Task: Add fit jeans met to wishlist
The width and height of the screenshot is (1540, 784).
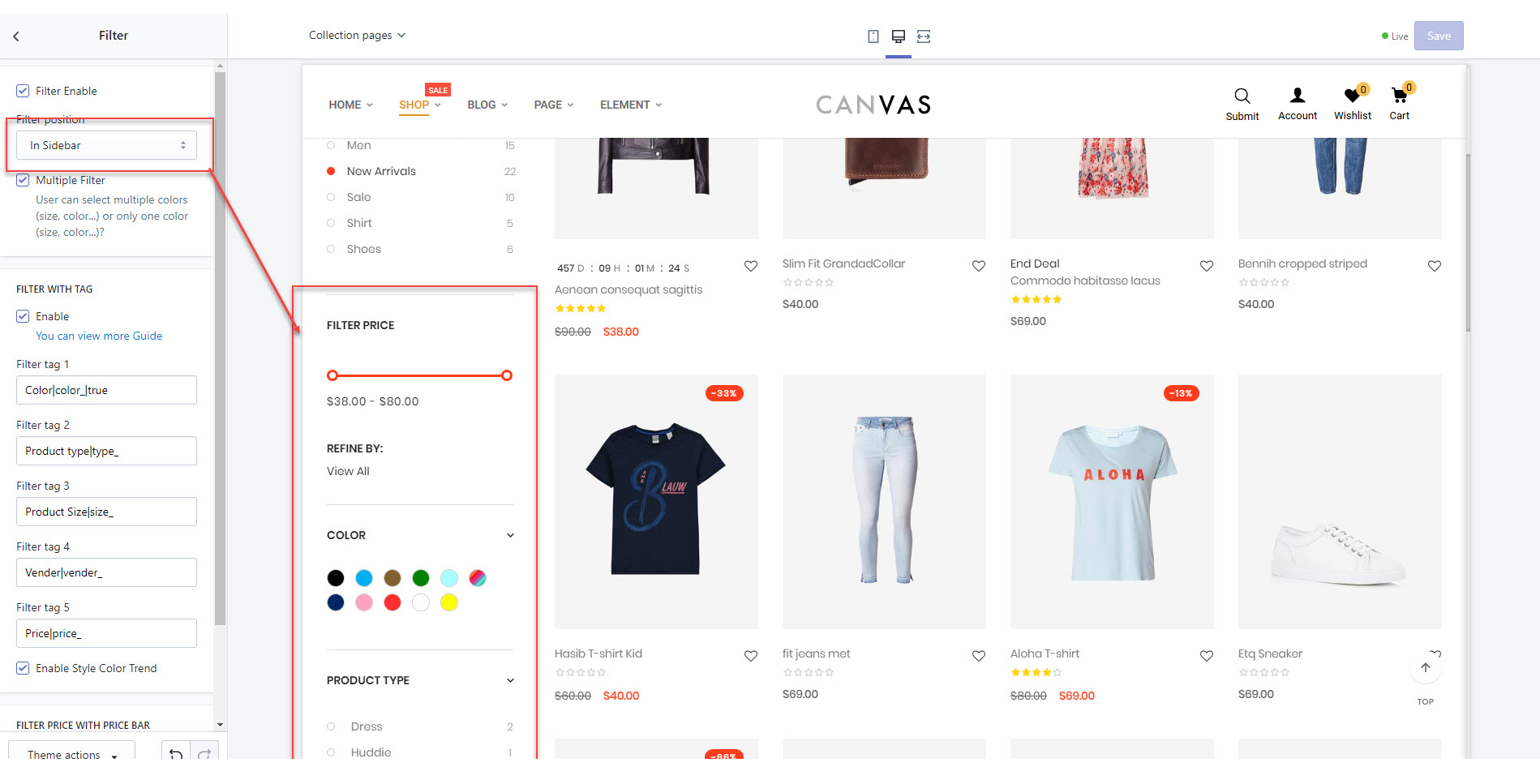Action: click(x=979, y=656)
